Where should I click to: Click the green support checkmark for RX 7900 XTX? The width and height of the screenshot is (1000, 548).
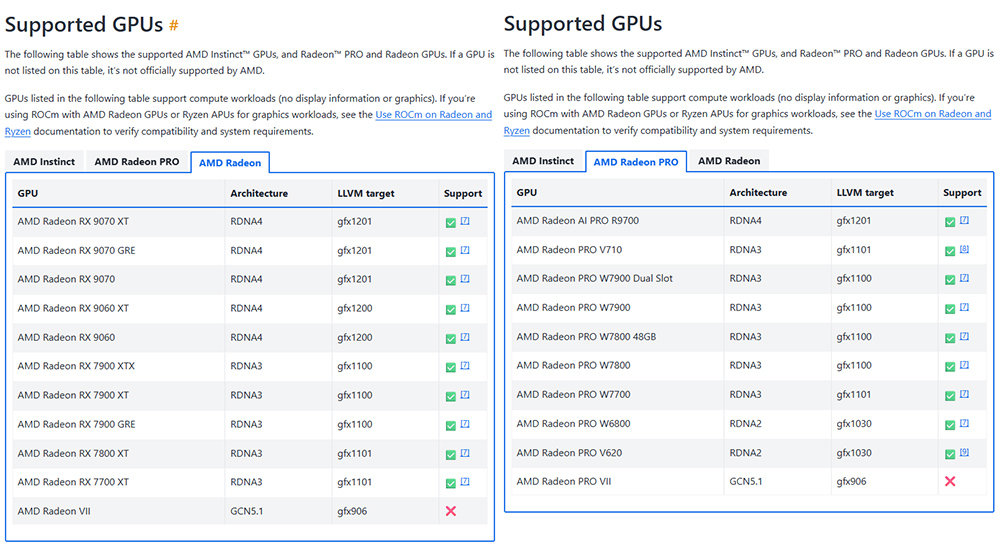(450, 367)
